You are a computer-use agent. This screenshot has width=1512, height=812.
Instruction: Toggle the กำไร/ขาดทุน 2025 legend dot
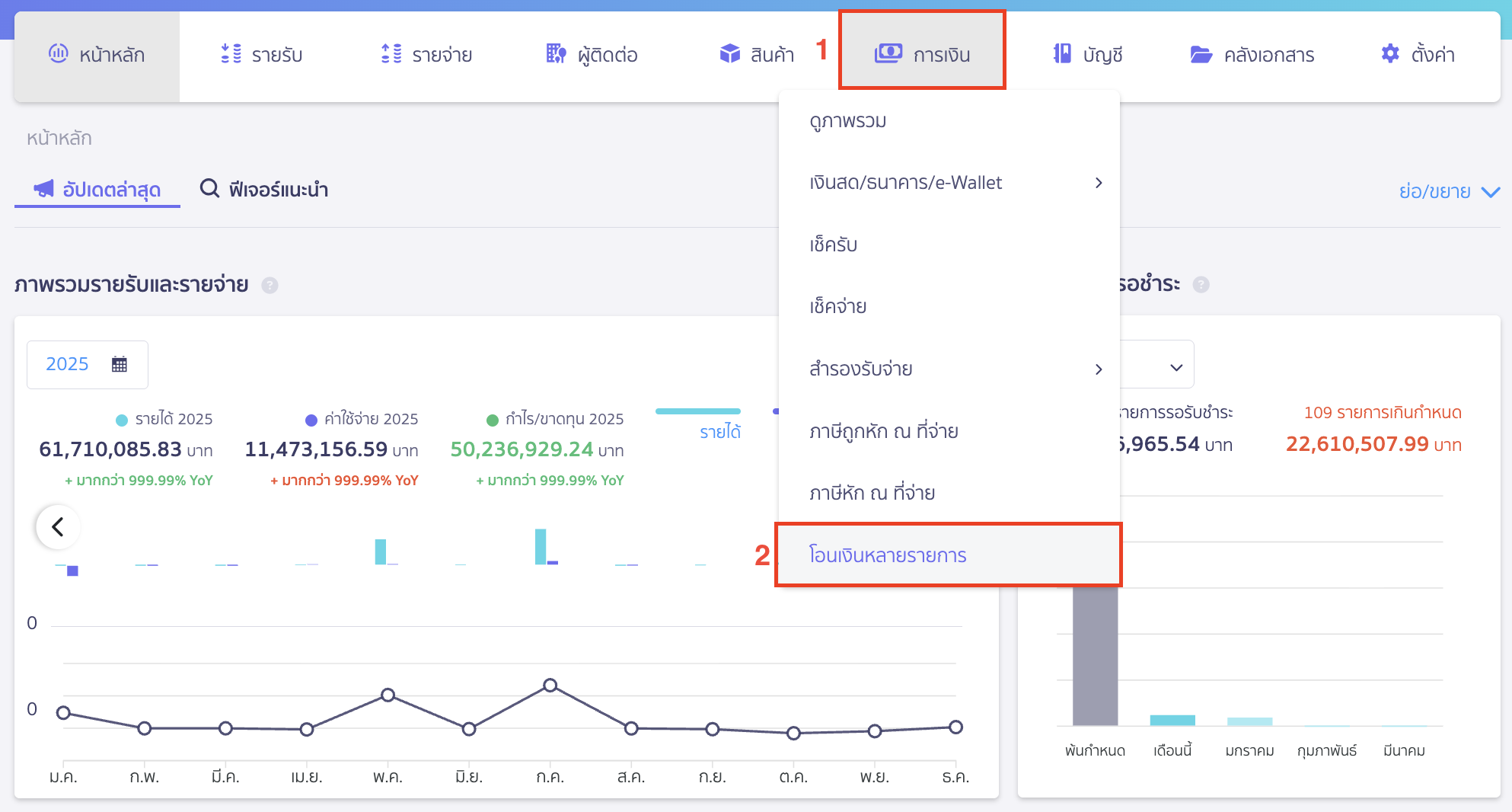[x=492, y=420]
